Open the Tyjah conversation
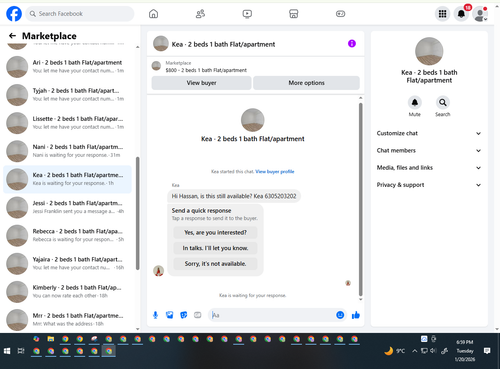 pyautogui.click(x=68, y=95)
